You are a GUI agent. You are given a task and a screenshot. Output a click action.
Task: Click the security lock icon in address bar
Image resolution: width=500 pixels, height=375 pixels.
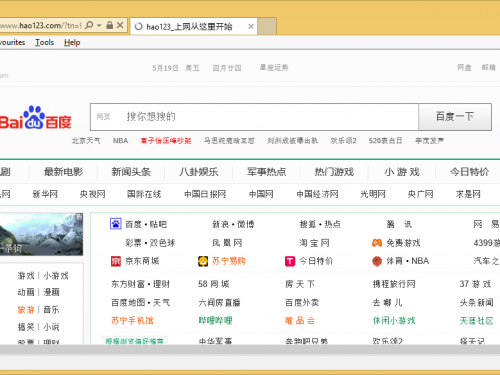click(x=109, y=25)
